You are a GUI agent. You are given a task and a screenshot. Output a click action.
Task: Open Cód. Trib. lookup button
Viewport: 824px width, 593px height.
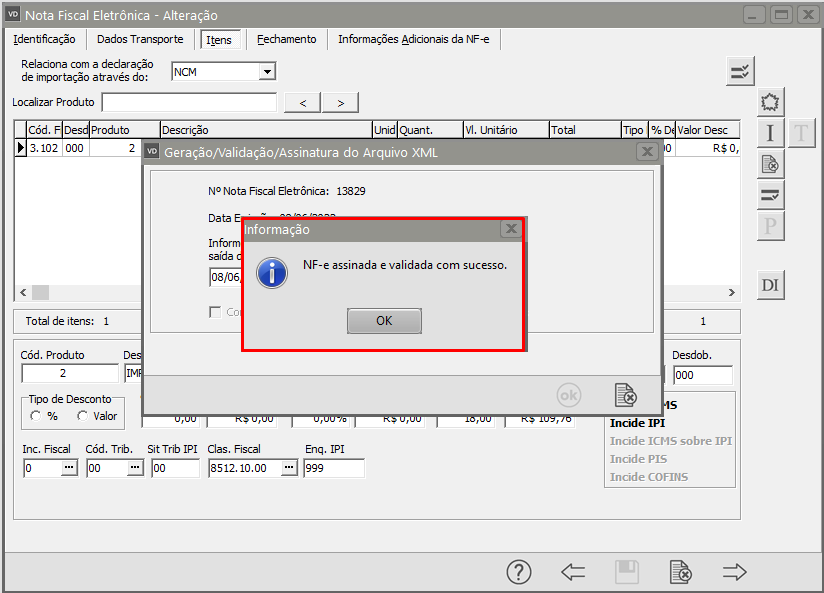(135, 467)
